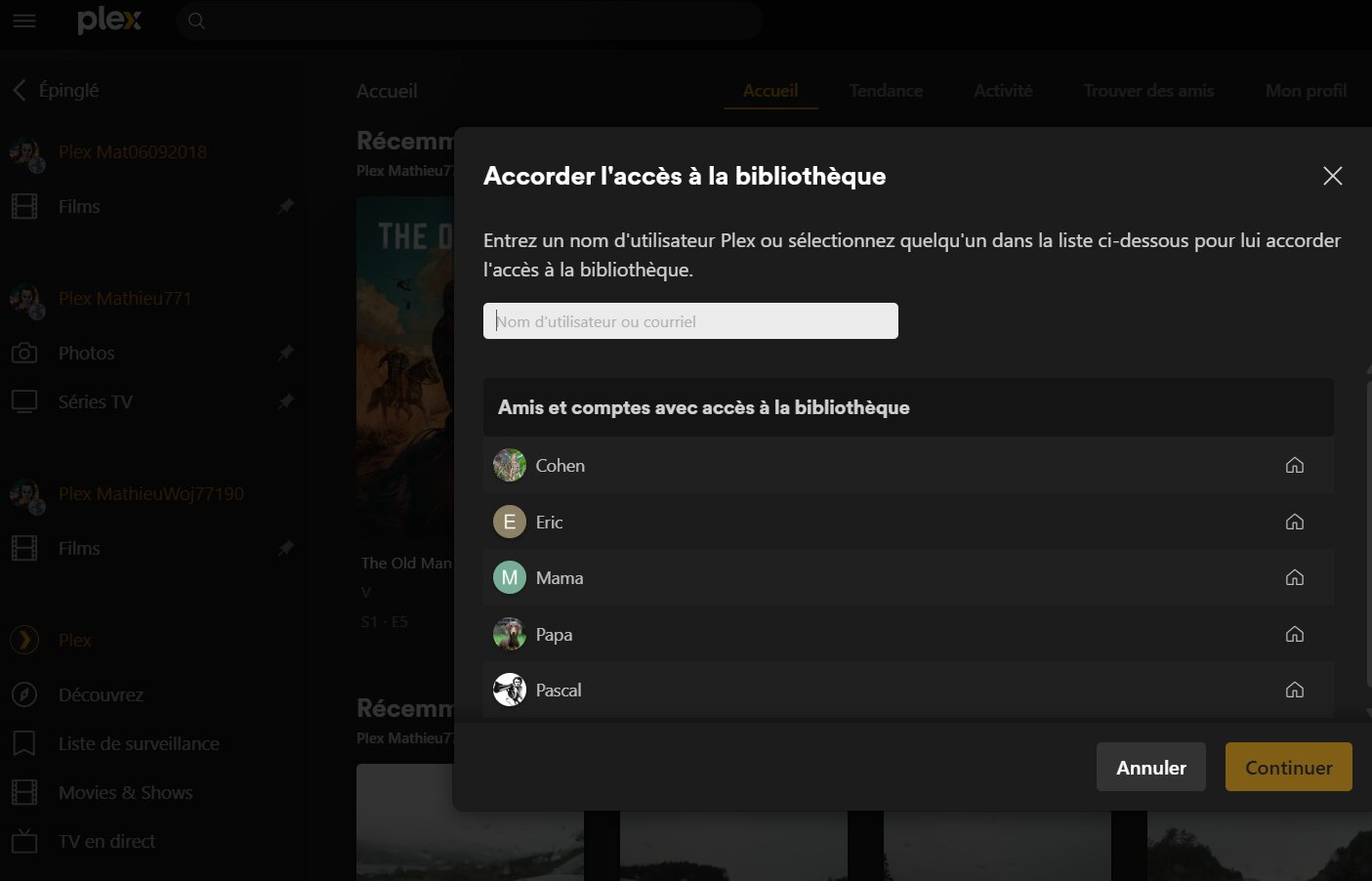1372x881 pixels.
Task: Click the Annuler button
Action: (x=1151, y=767)
